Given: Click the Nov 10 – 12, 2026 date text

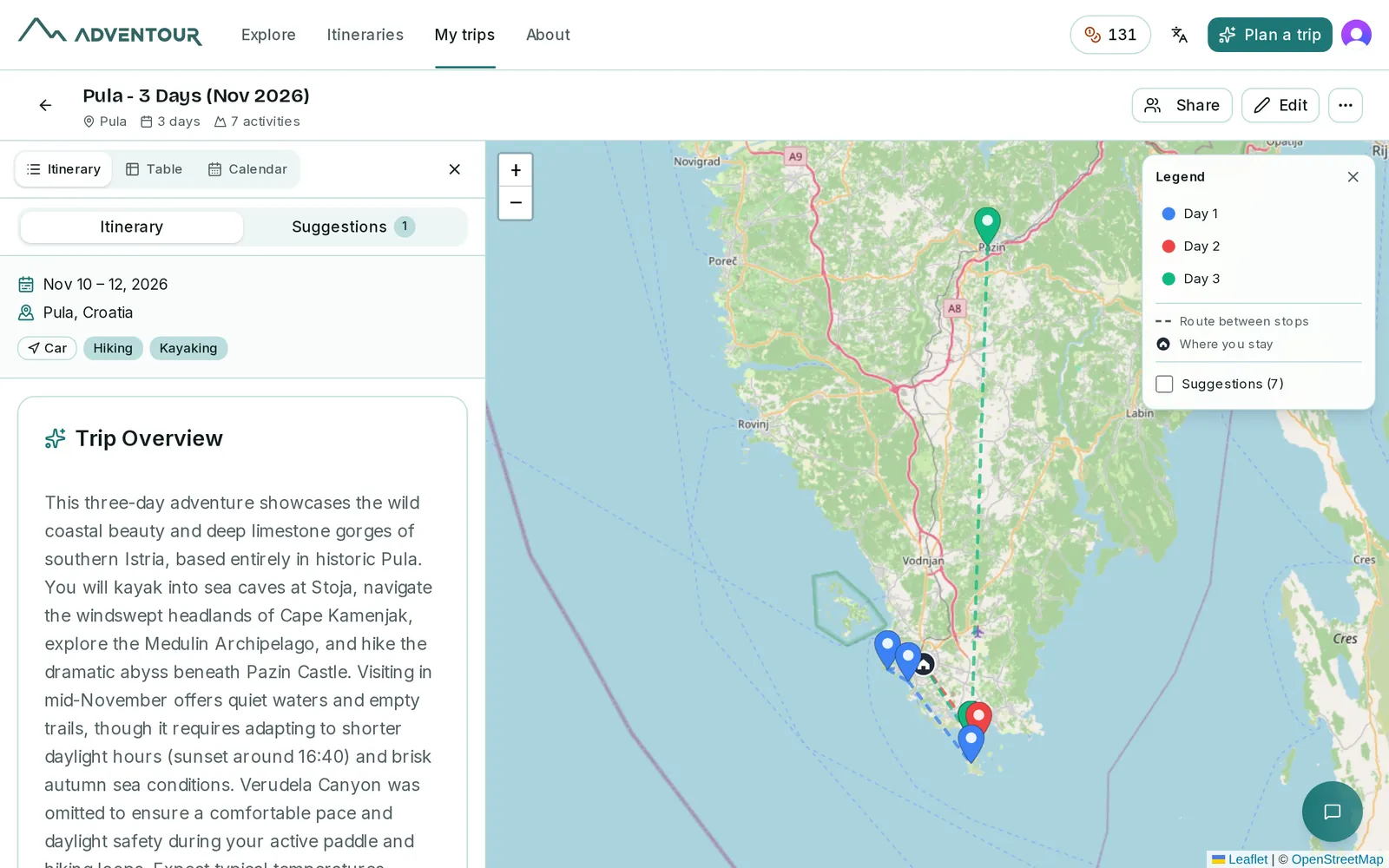Looking at the screenshot, I should 105,285.
